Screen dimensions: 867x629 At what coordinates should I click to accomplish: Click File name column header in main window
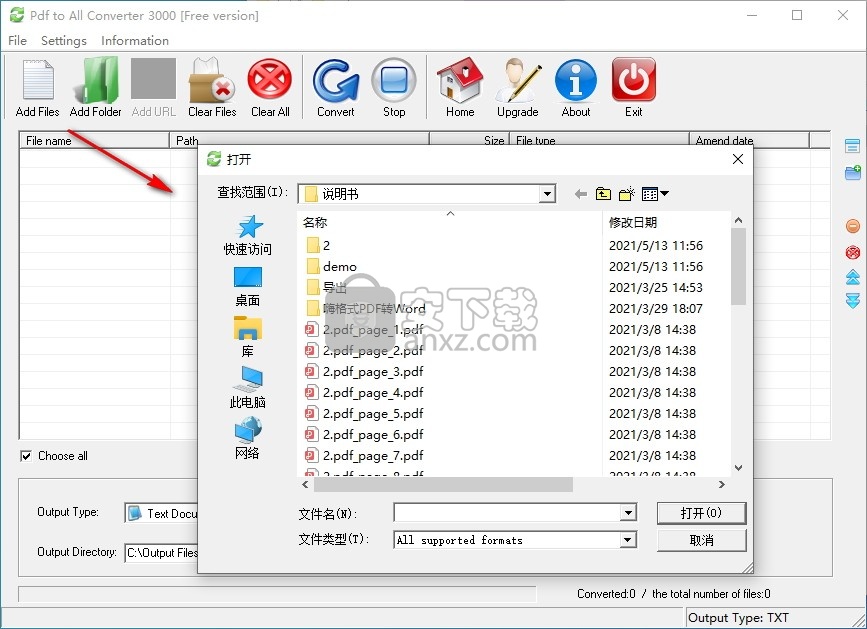tap(94, 140)
